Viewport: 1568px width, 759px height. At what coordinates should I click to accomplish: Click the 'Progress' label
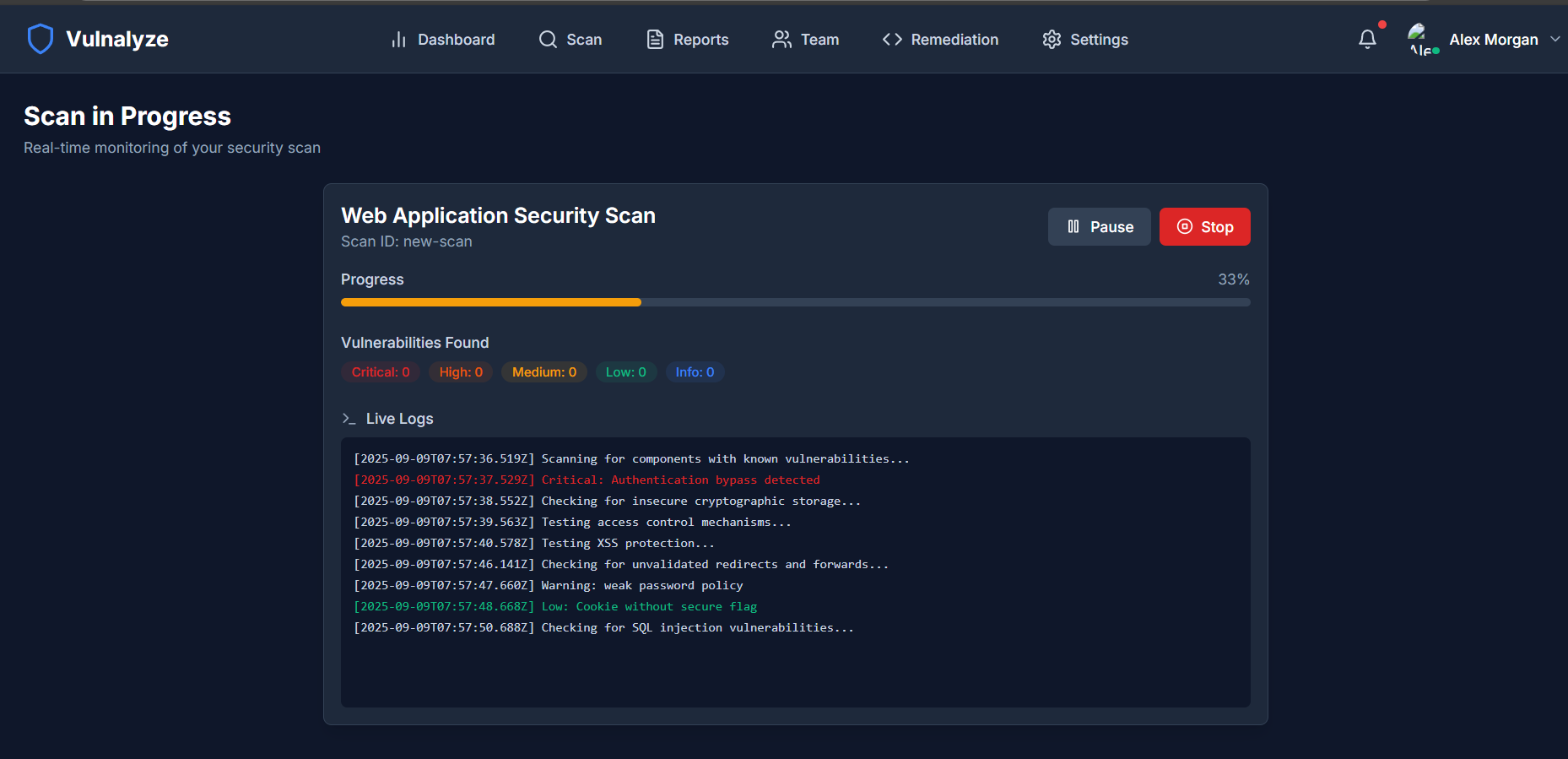coord(372,279)
